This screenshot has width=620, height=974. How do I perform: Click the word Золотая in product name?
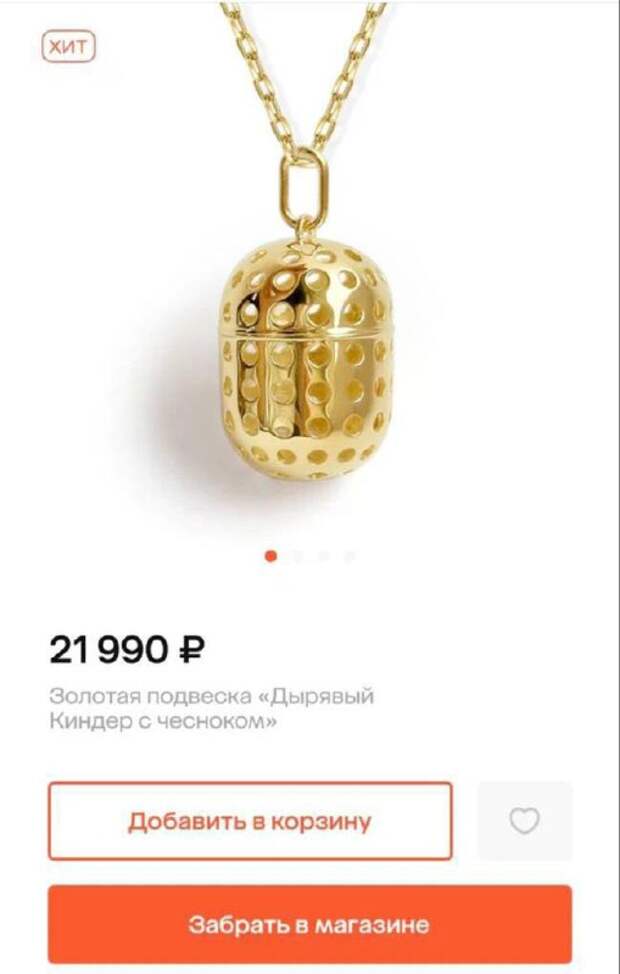94,696
